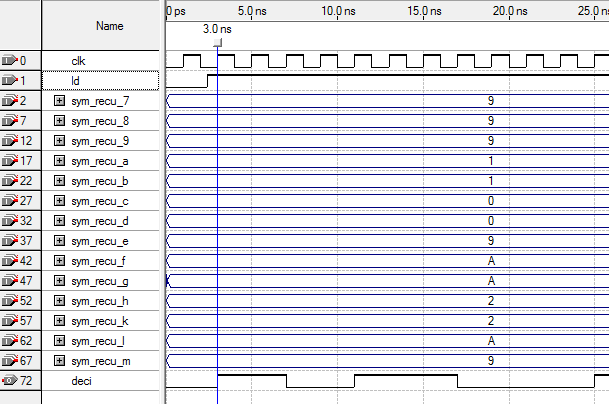Click the input pin icon for ld
The image size is (609, 404).
[11, 81]
